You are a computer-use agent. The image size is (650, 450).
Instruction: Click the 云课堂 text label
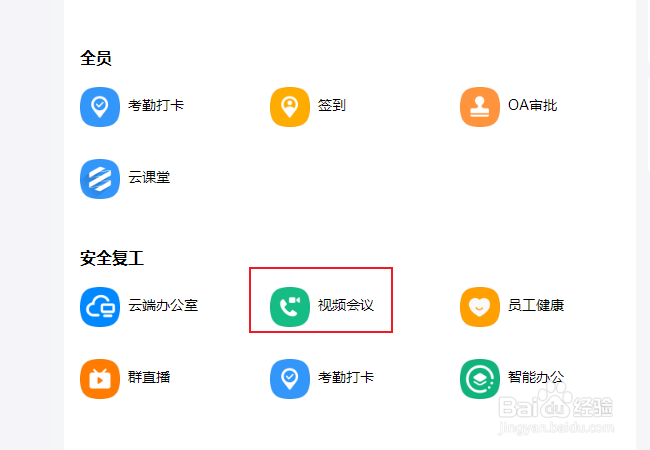pos(149,177)
